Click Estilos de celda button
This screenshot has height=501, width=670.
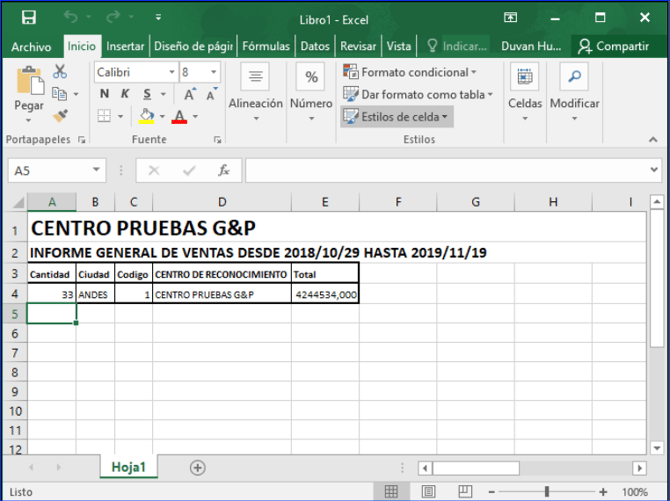[397, 116]
